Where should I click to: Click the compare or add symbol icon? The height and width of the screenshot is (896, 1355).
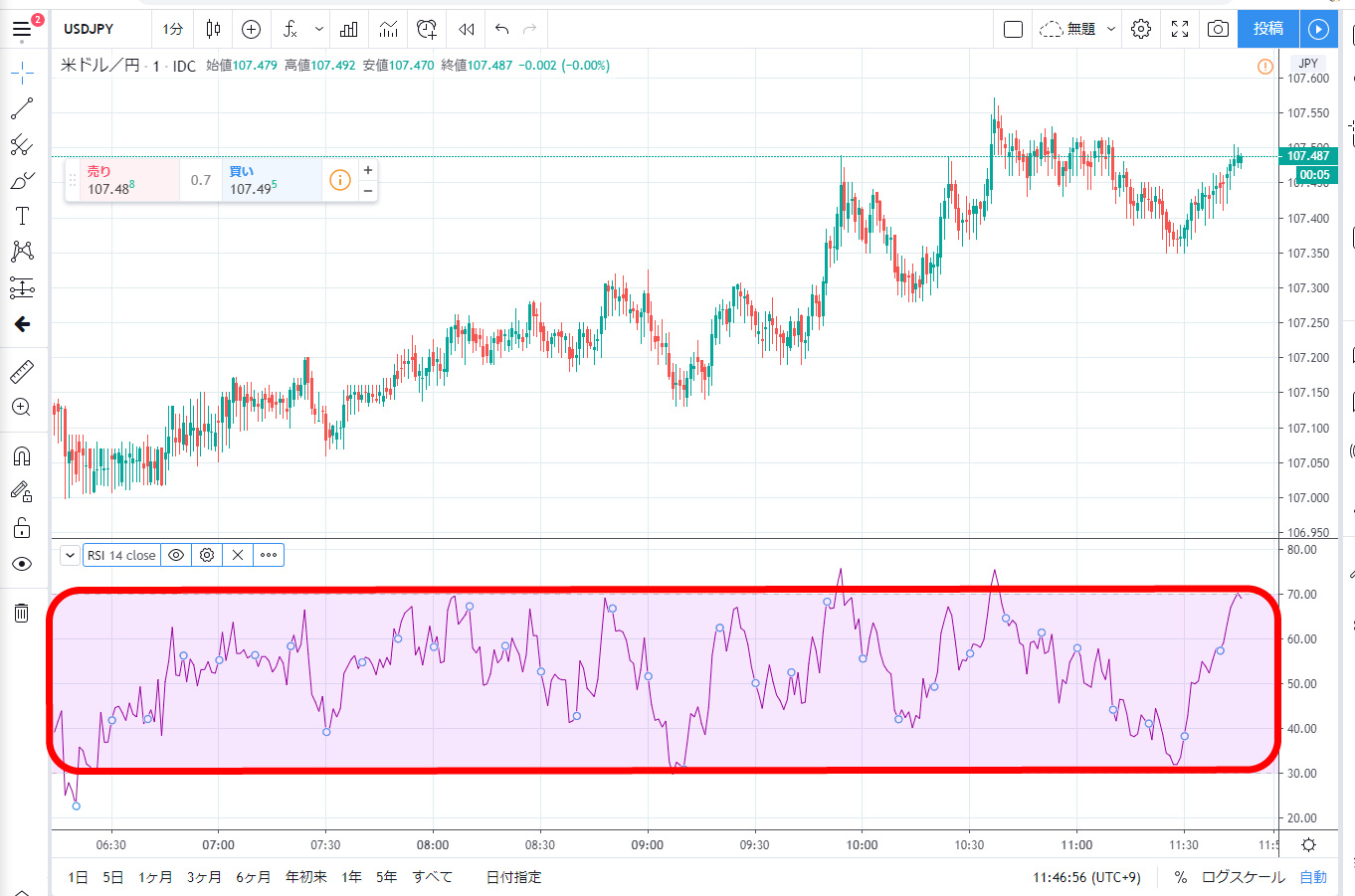(x=251, y=29)
